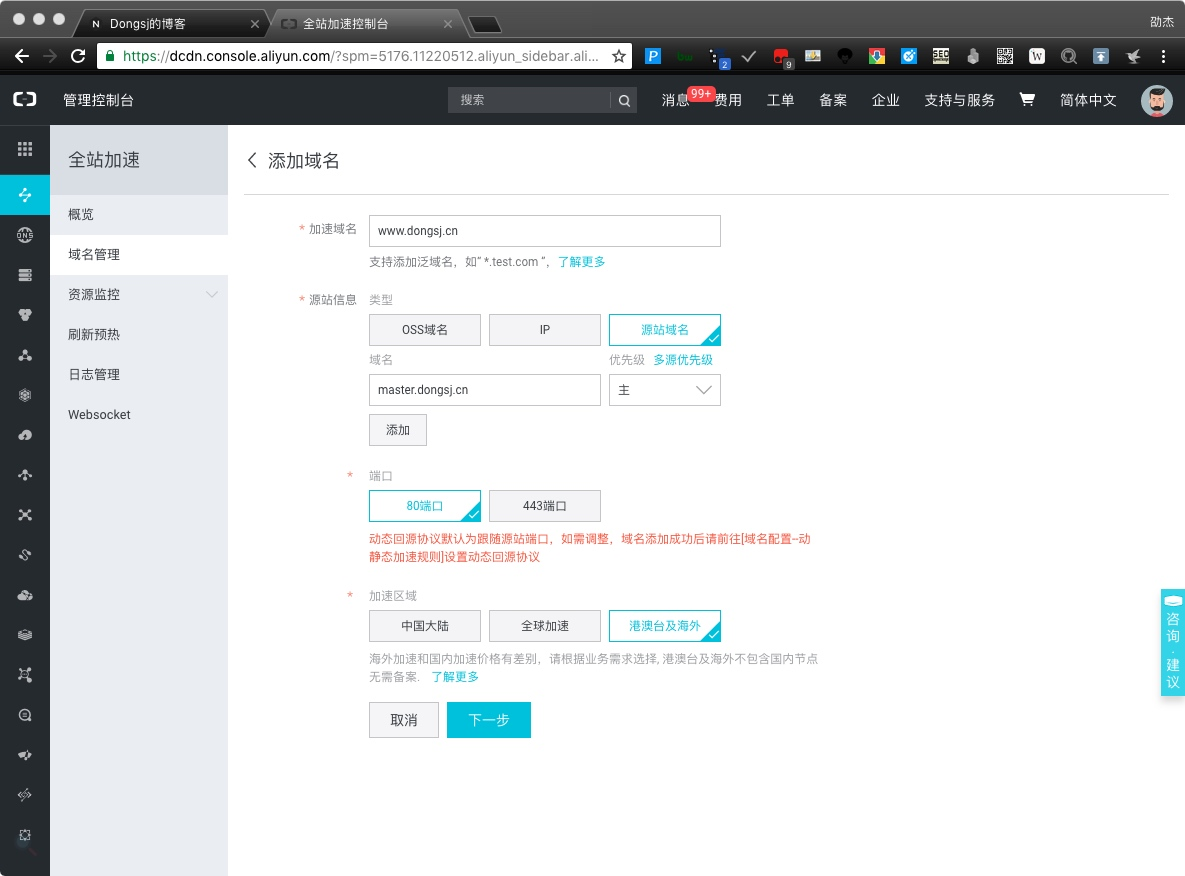Close the 全站加速控制台 tab

coord(447,24)
